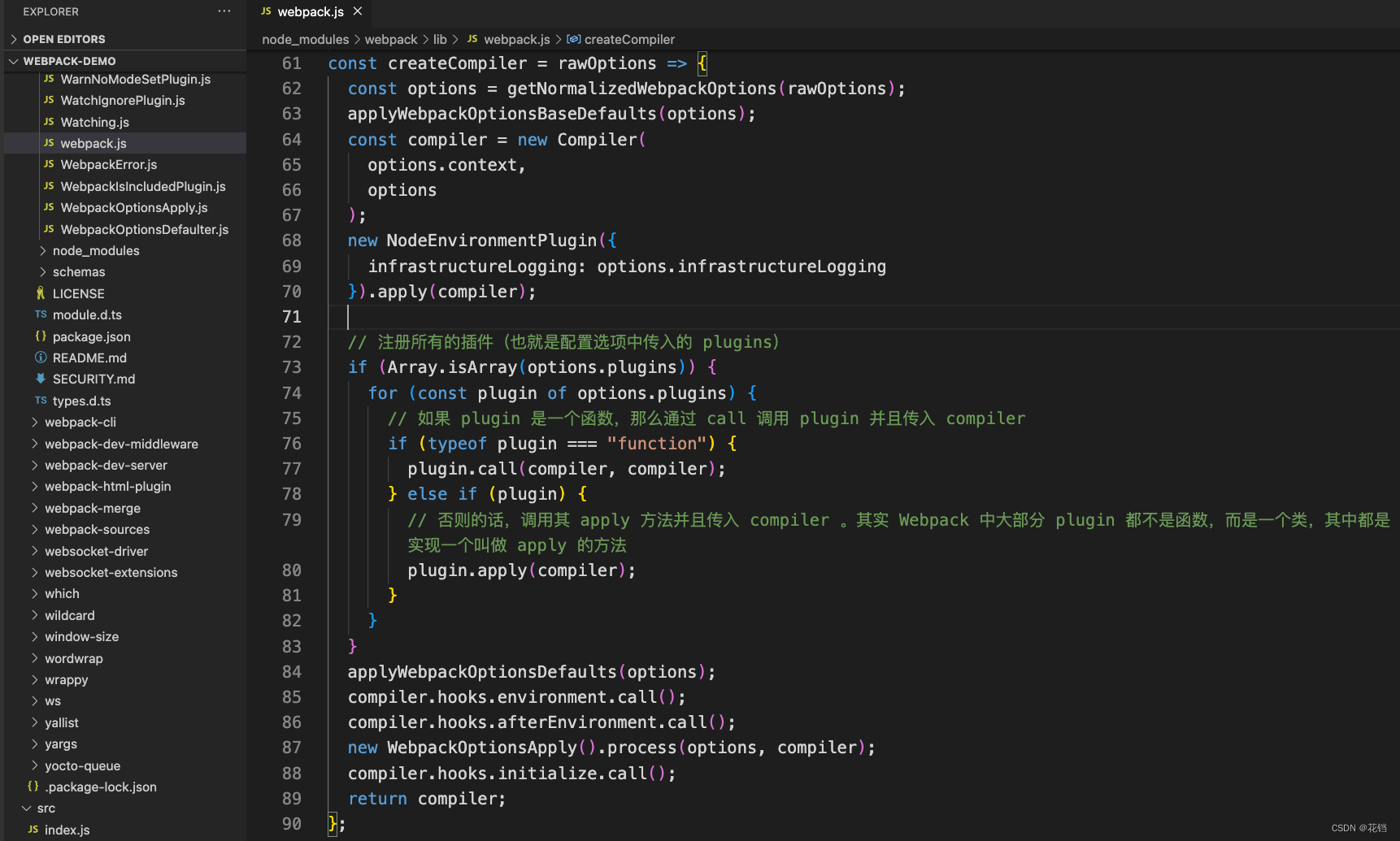Expand the webpack-merge folder

click(x=93, y=508)
